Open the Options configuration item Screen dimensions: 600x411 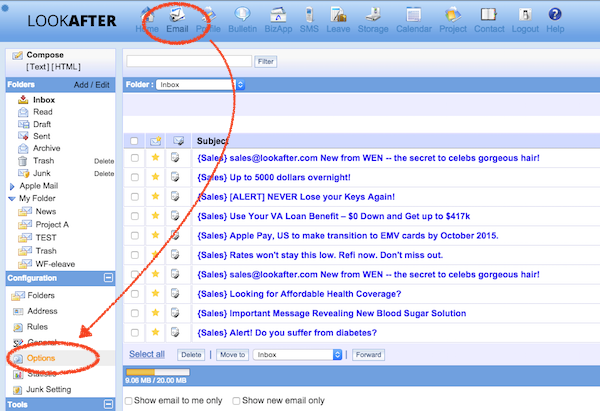pyautogui.click(x=41, y=357)
